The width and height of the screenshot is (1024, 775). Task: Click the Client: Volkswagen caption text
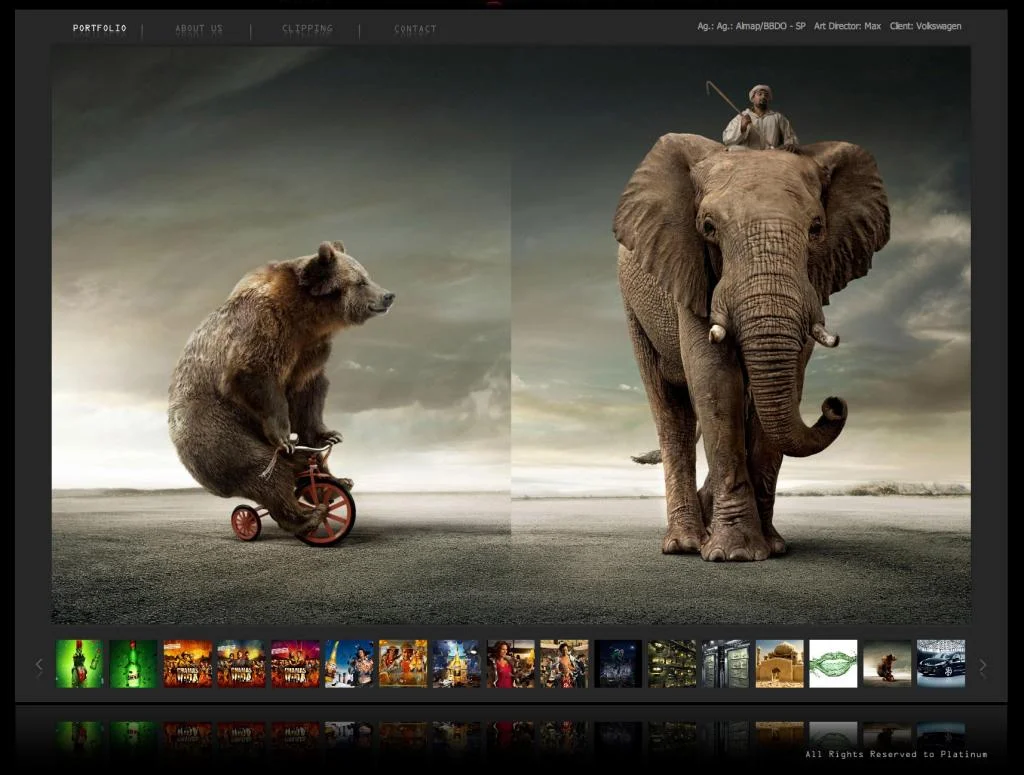click(x=925, y=26)
